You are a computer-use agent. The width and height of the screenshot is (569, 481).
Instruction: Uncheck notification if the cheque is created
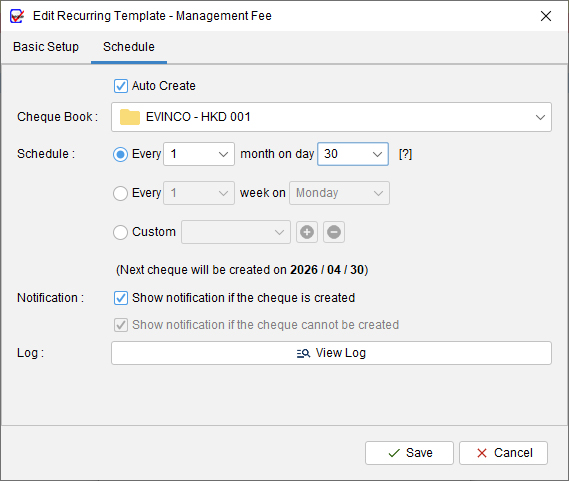120,298
